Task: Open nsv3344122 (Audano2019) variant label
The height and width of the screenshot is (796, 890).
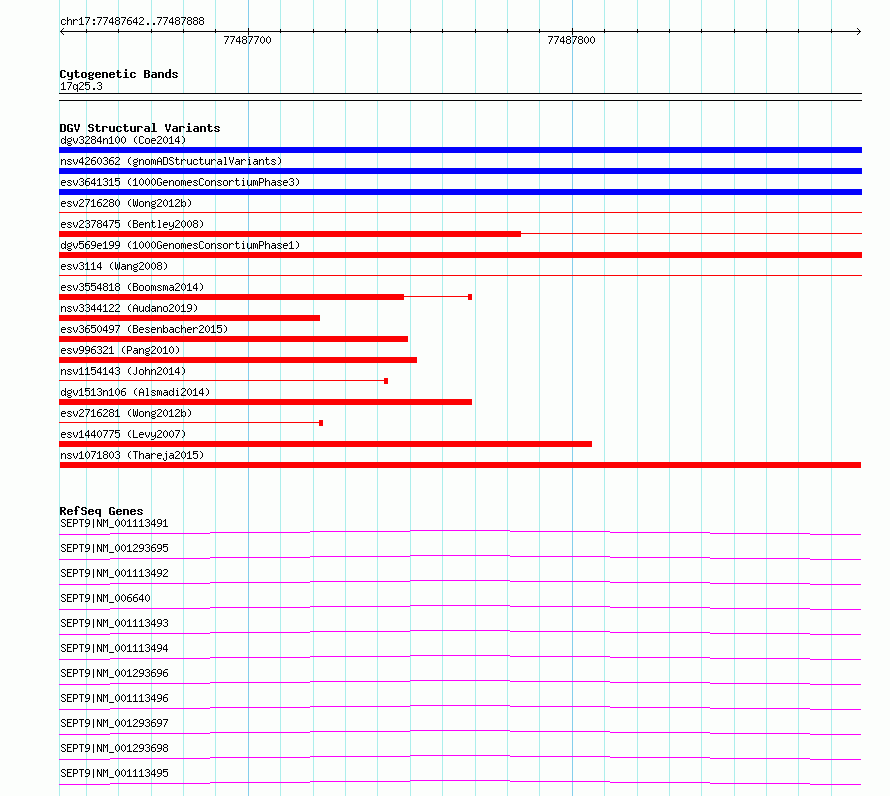Action: [129, 308]
